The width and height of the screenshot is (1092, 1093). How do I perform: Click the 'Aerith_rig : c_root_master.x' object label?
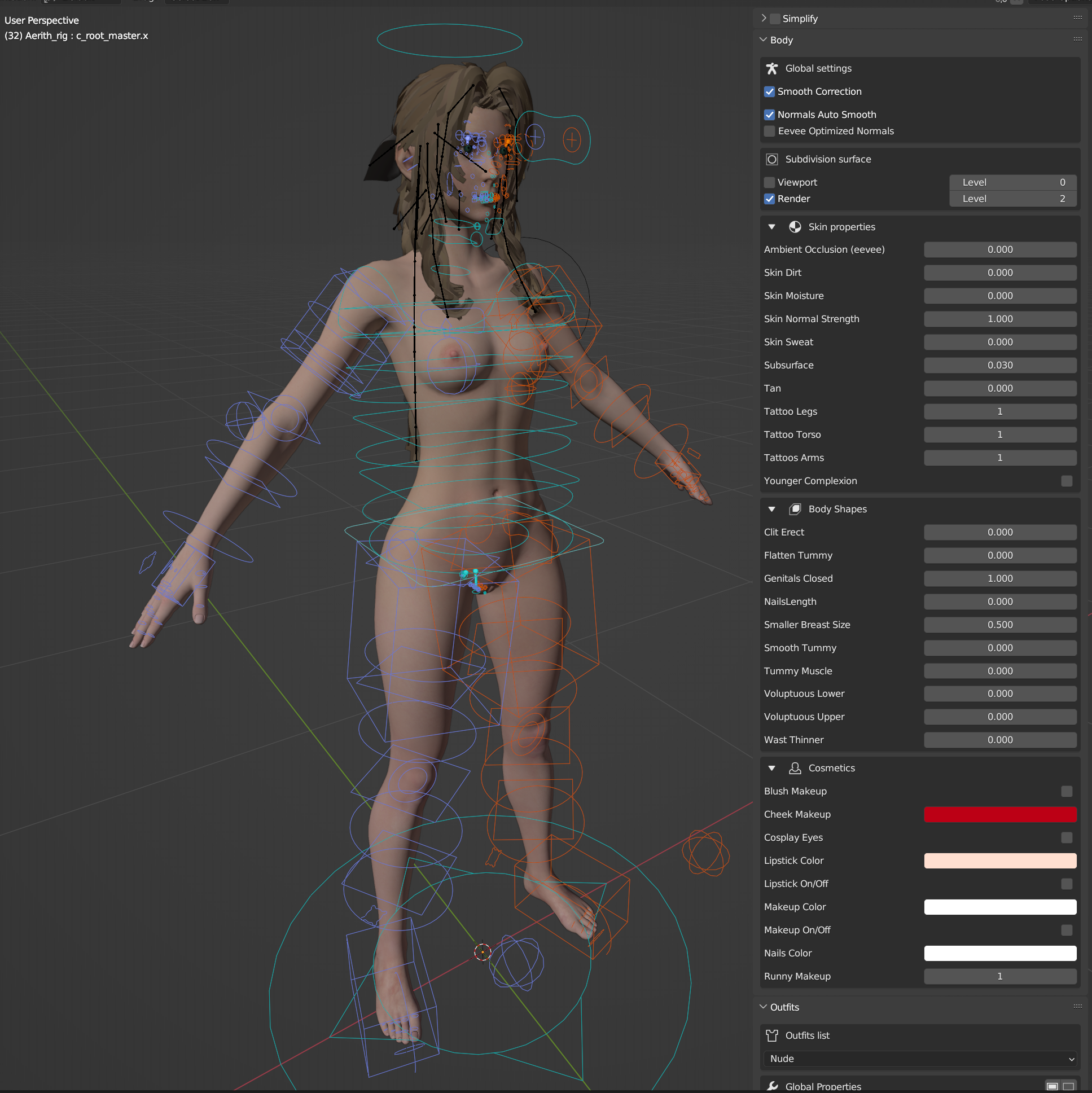[x=86, y=36]
